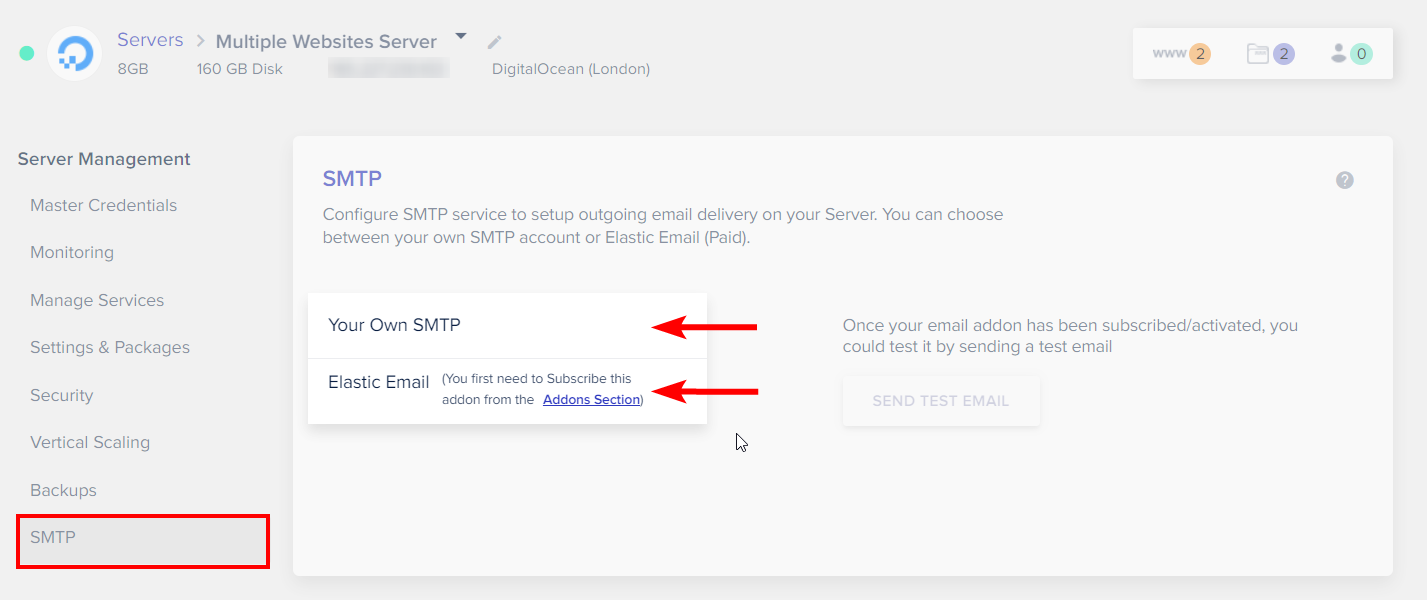The width and height of the screenshot is (1427, 600).
Task: Click the SMTP help question mark icon
Action: tap(1345, 180)
